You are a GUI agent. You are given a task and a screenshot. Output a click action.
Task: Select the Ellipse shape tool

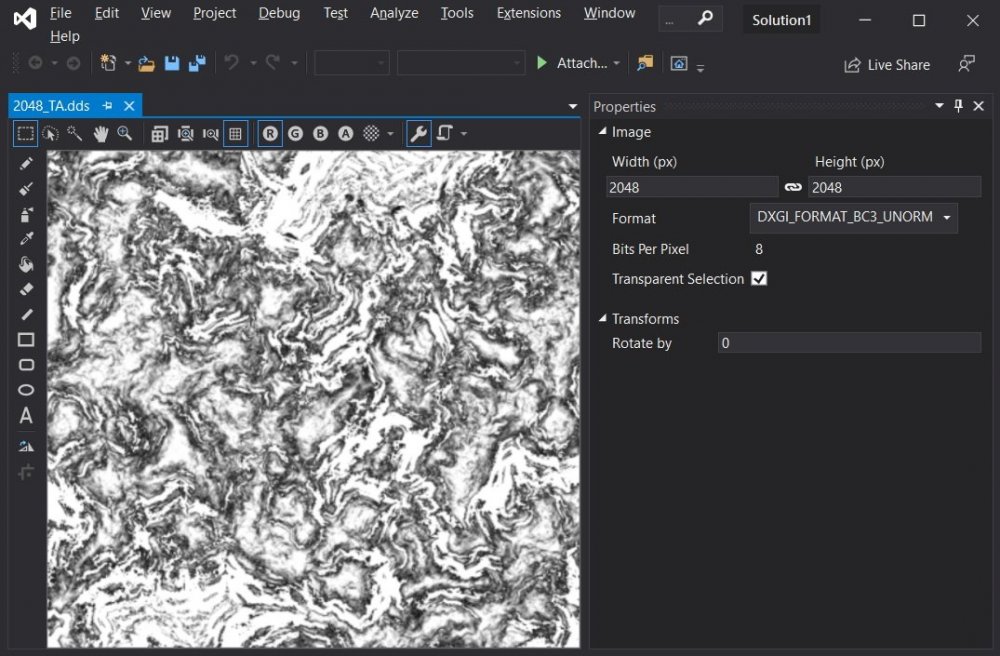coord(26,390)
